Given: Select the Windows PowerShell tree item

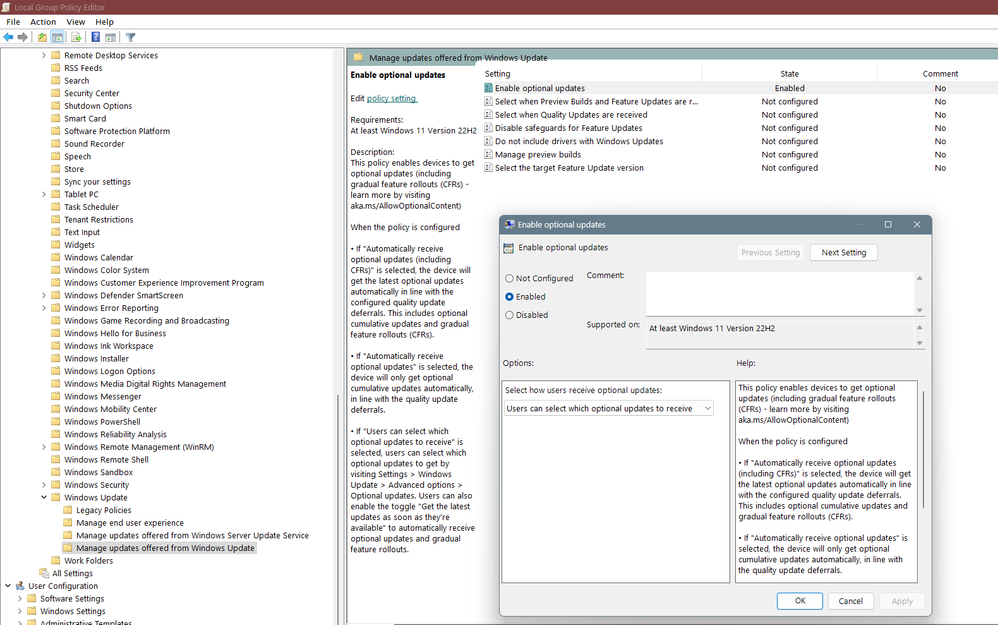Looking at the screenshot, I should (x=102, y=421).
